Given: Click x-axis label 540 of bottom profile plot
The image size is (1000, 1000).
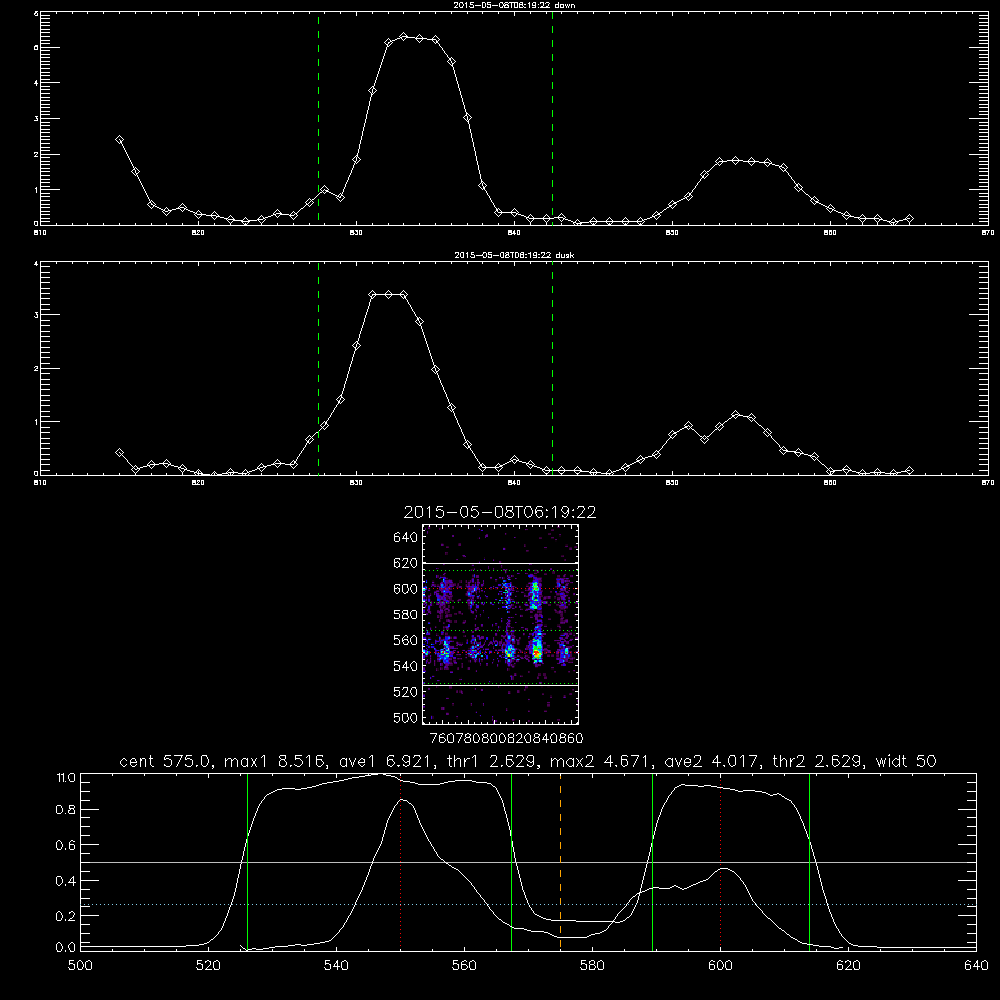Looking at the screenshot, I should [336, 966].
